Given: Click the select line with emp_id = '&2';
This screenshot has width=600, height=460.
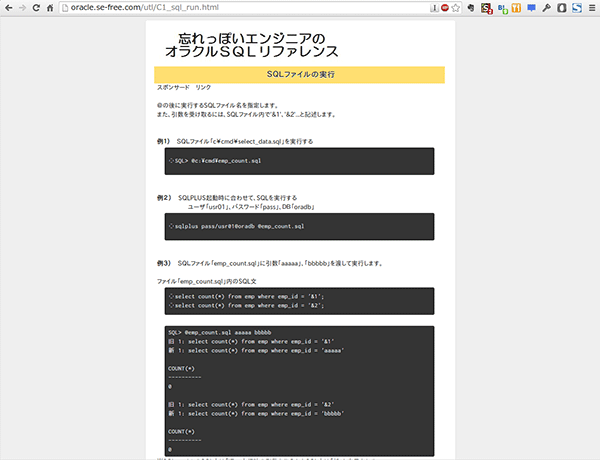Looking at the screenshot, I should coord(247,305).
